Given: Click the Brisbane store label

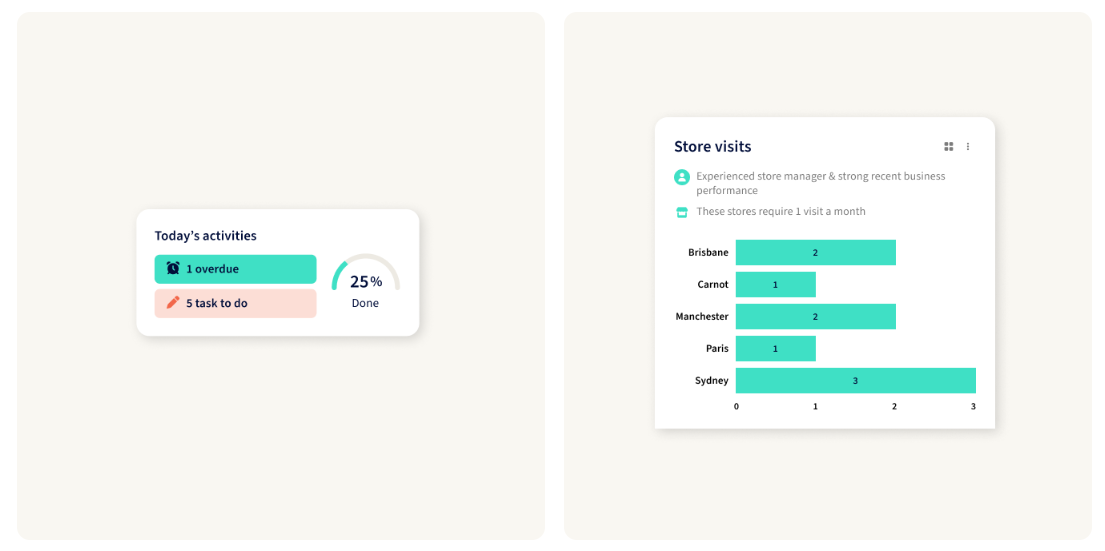Looking at the screenshot, I should point(708,253).
